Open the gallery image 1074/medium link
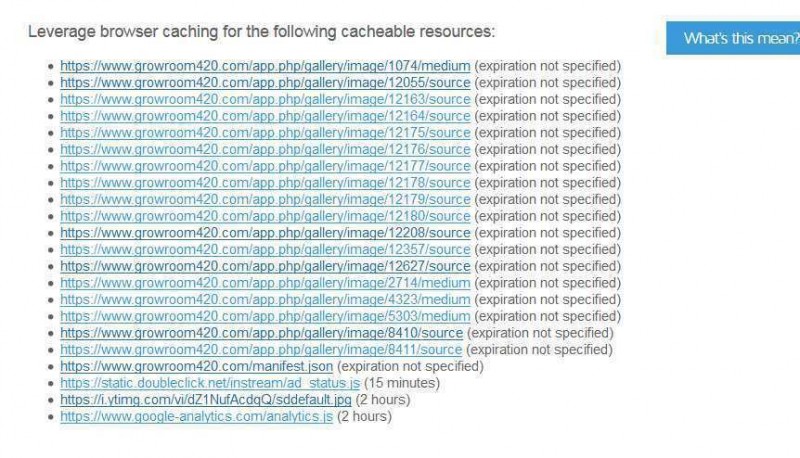 [265, 66]
